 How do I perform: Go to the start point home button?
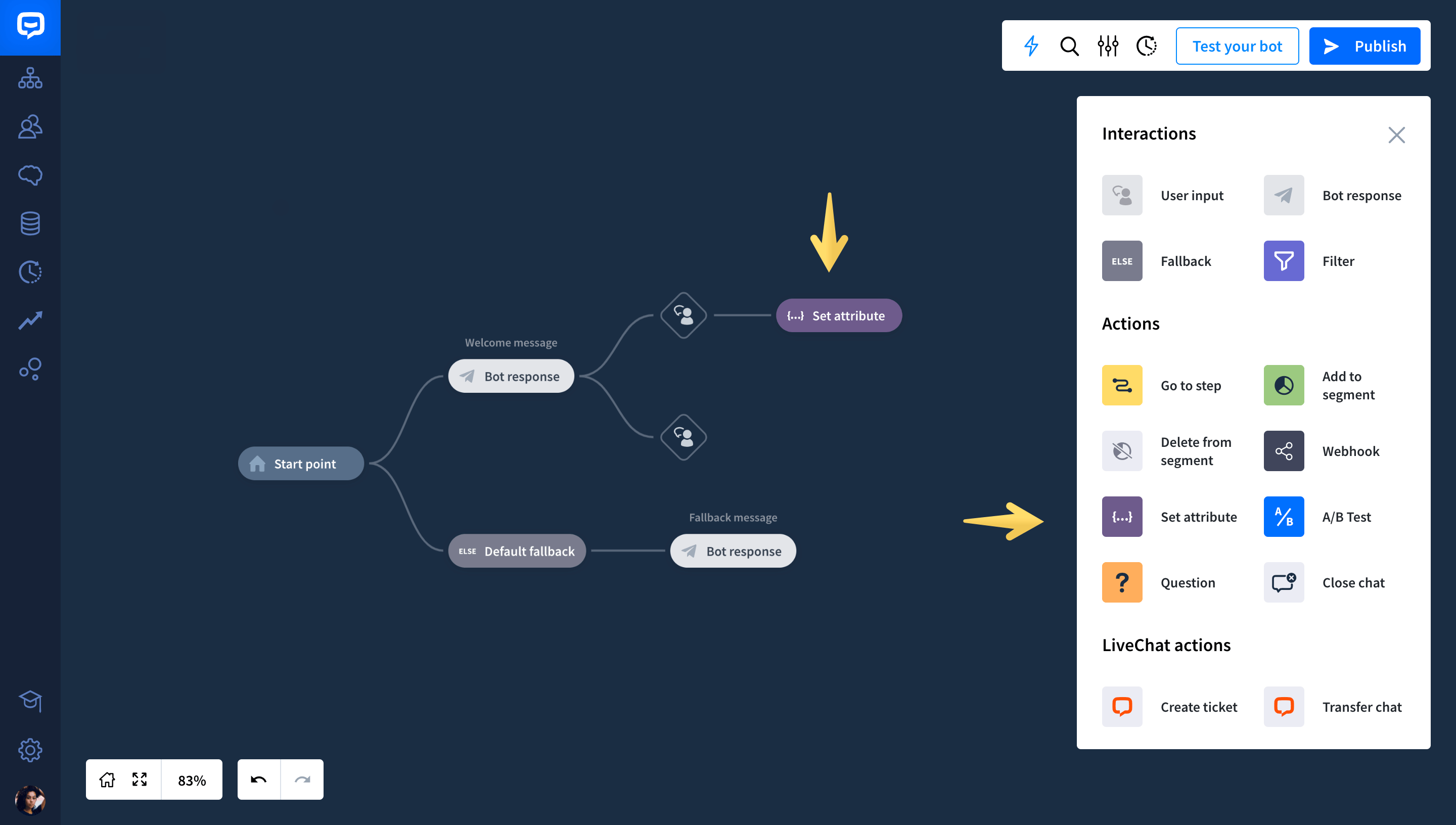click(107, 780)
